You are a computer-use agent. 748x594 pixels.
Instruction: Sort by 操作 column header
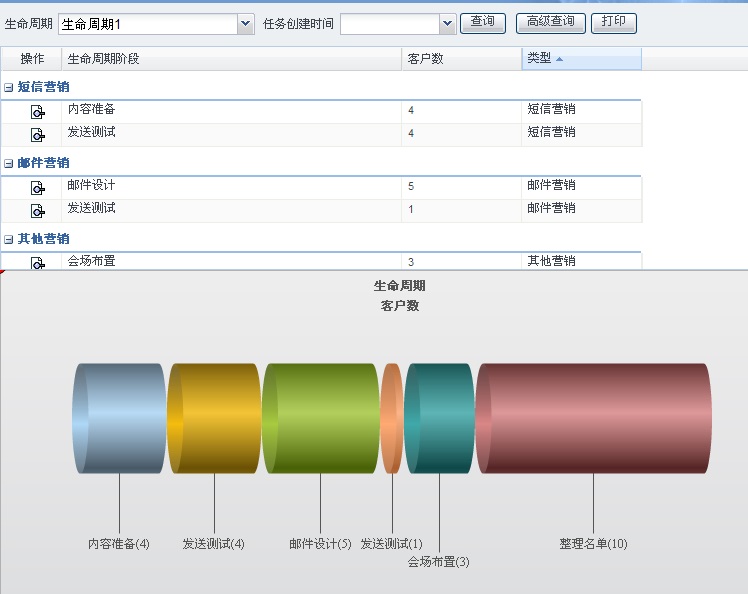tap(31, 59)
